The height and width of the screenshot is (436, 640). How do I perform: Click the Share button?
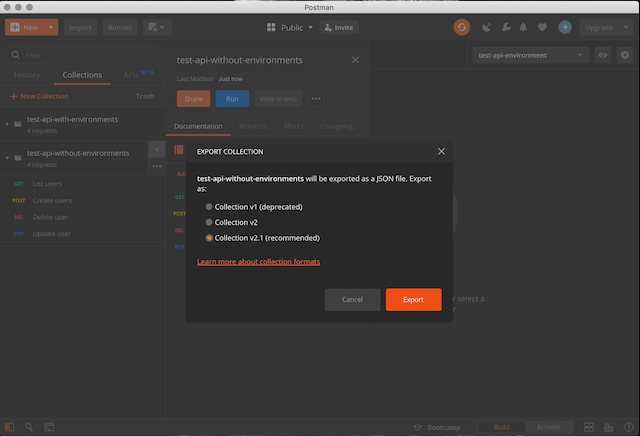(193, 99)
